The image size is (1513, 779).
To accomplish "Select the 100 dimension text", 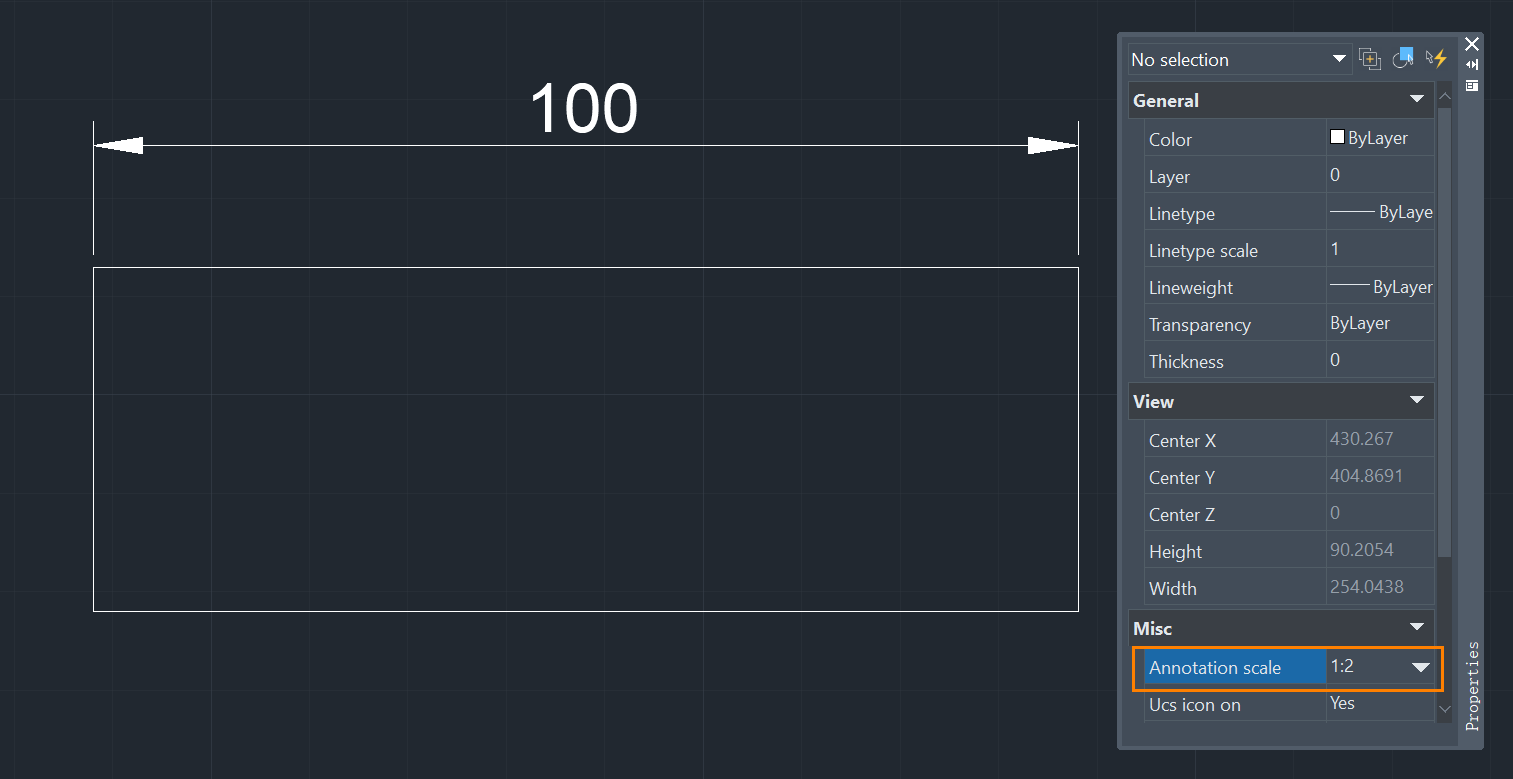I will pos(583,108).
